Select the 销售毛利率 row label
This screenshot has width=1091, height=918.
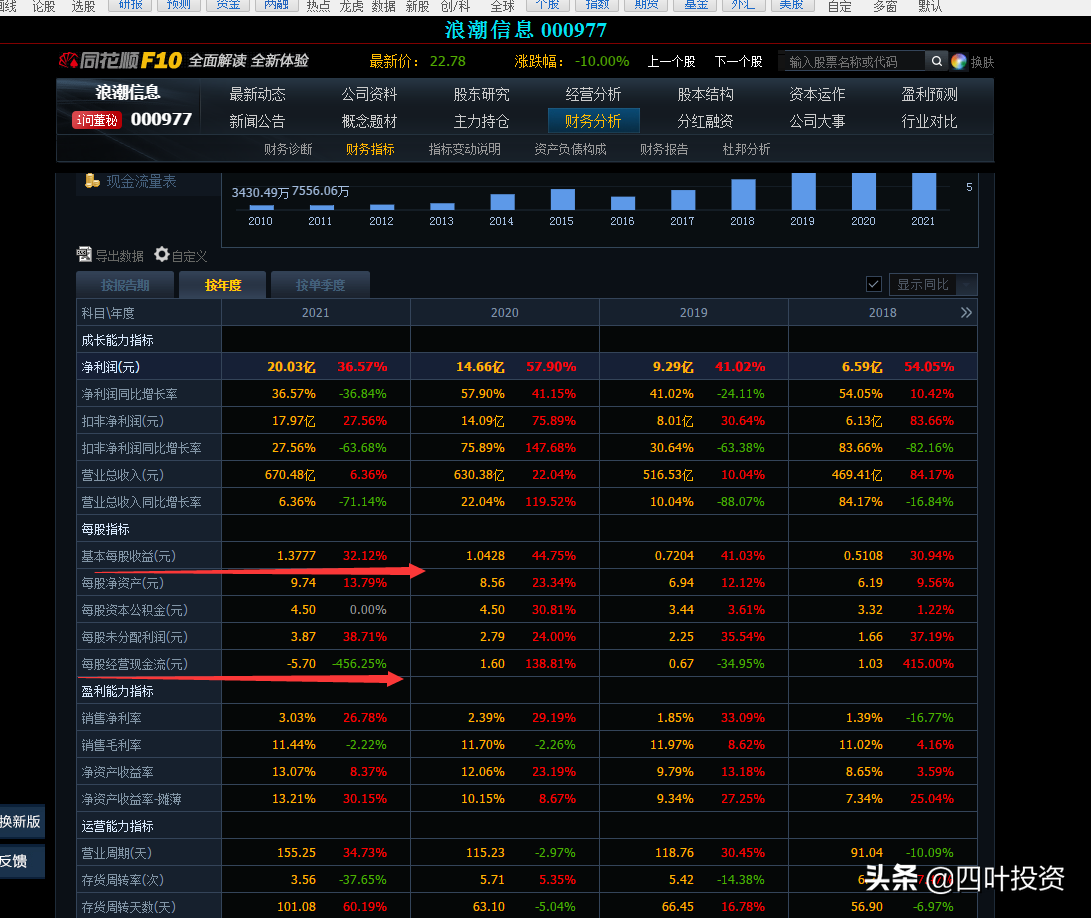pyautogui.click(x=111, y=745)
